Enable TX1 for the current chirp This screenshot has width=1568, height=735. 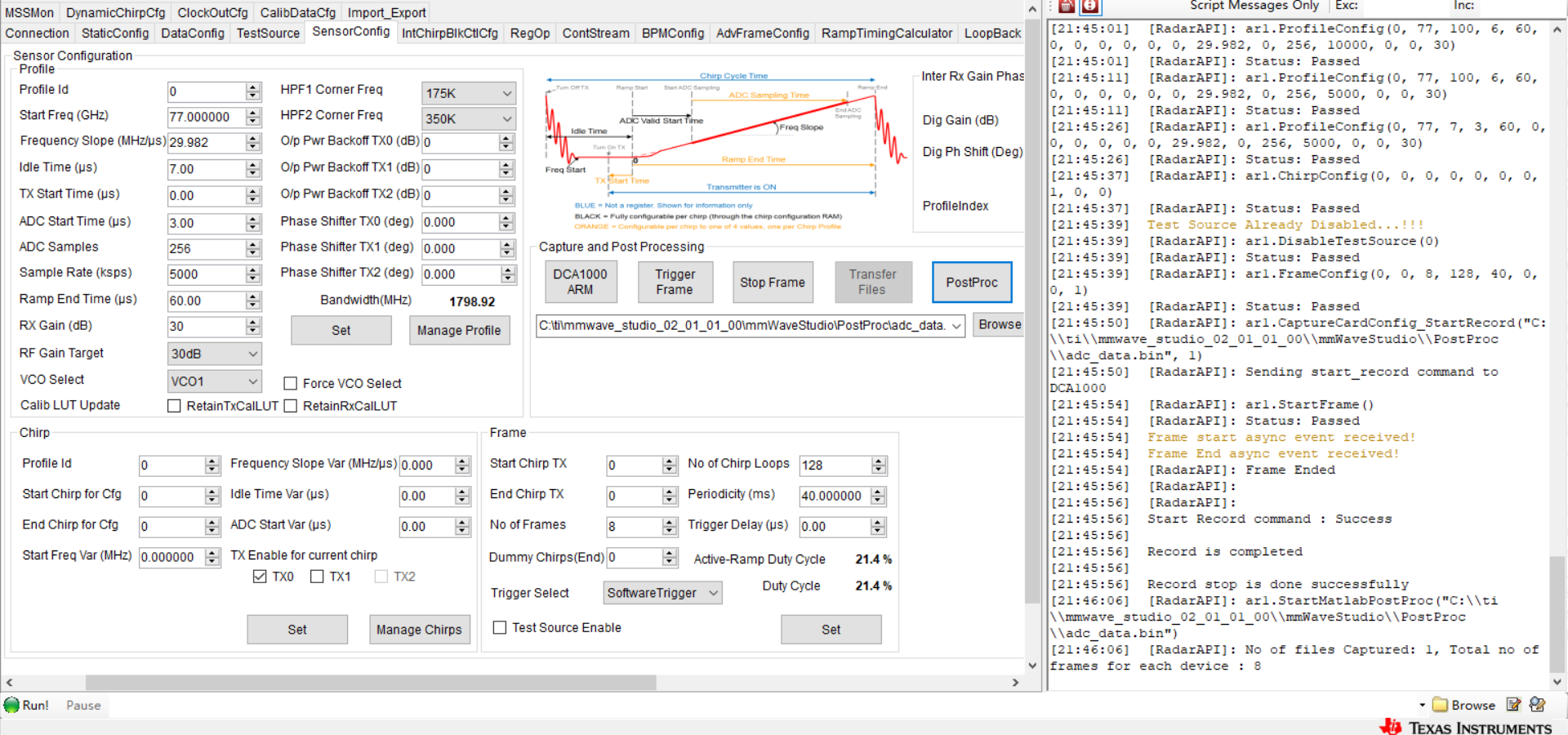318,577
